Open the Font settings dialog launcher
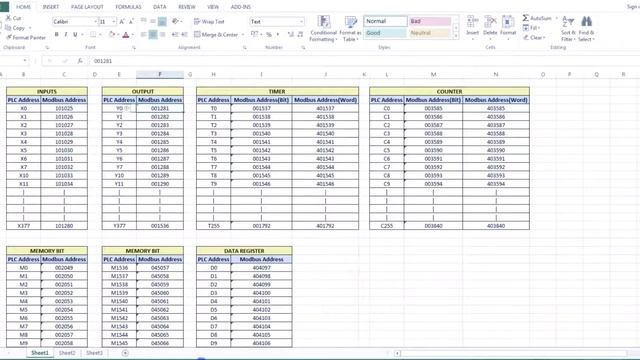Viewport: 640px width, 360px height. [x=134, y=48]
